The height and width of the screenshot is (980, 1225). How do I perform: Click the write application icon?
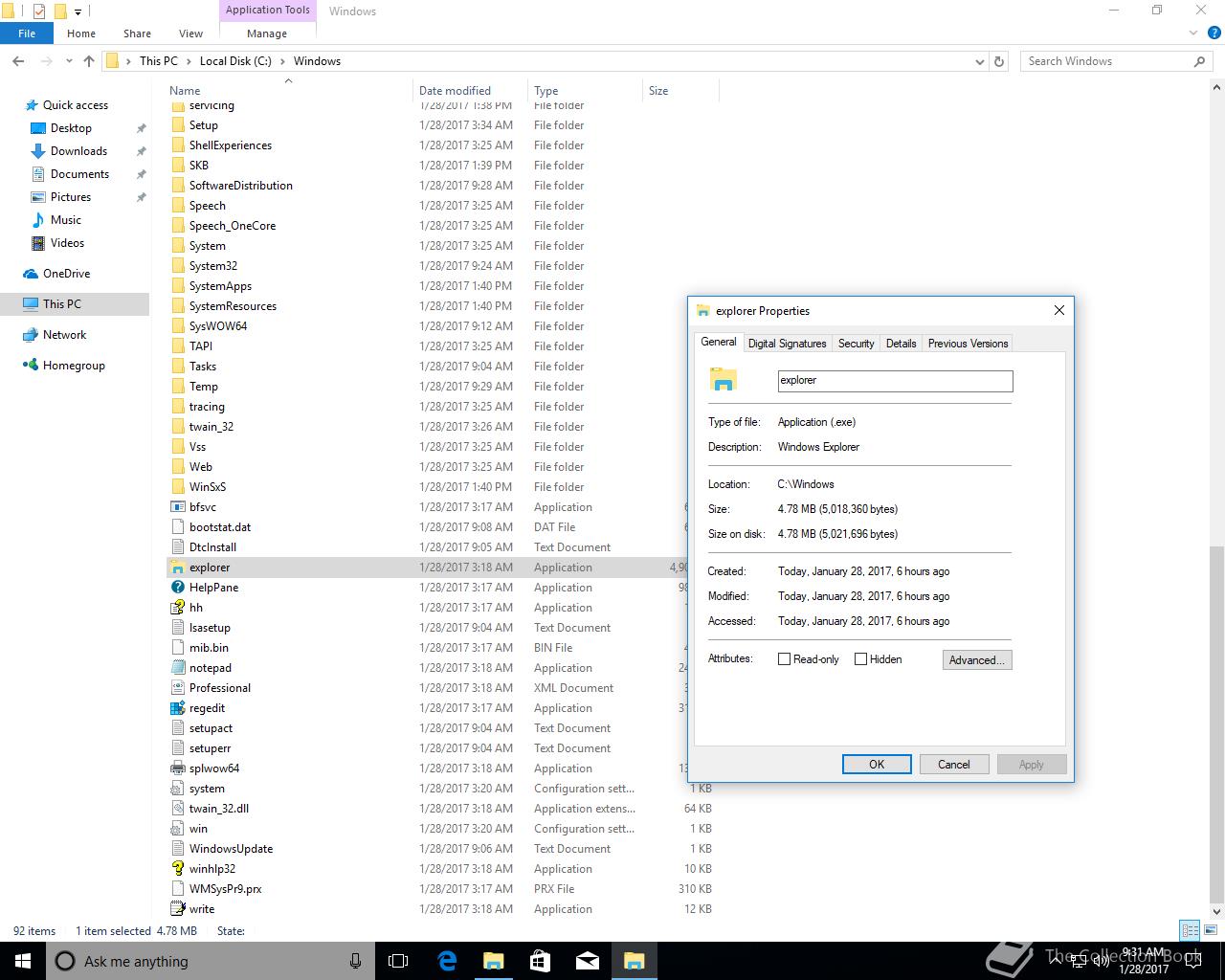[177, 909]
